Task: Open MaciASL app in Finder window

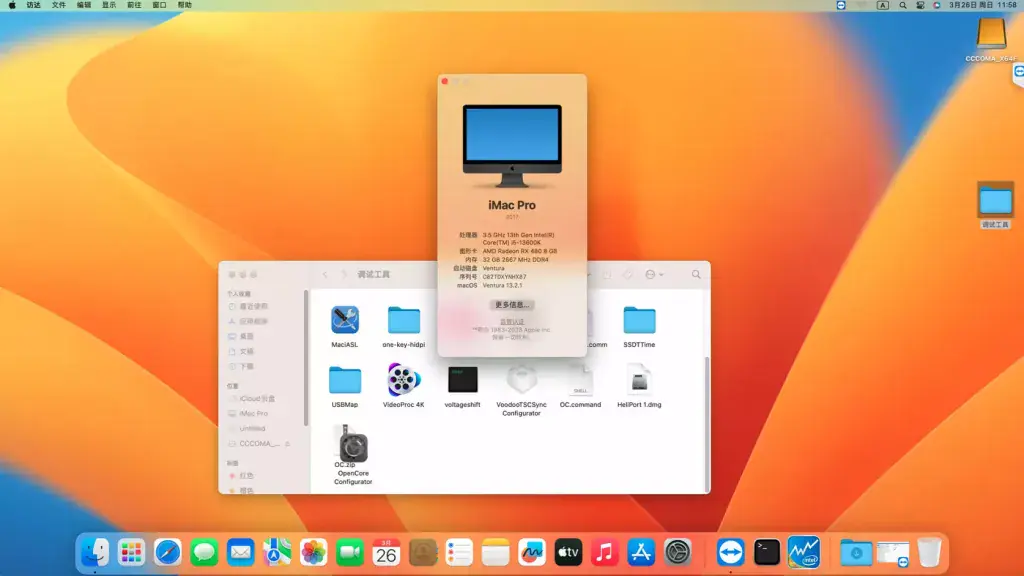Action: [x=344, y=320]
